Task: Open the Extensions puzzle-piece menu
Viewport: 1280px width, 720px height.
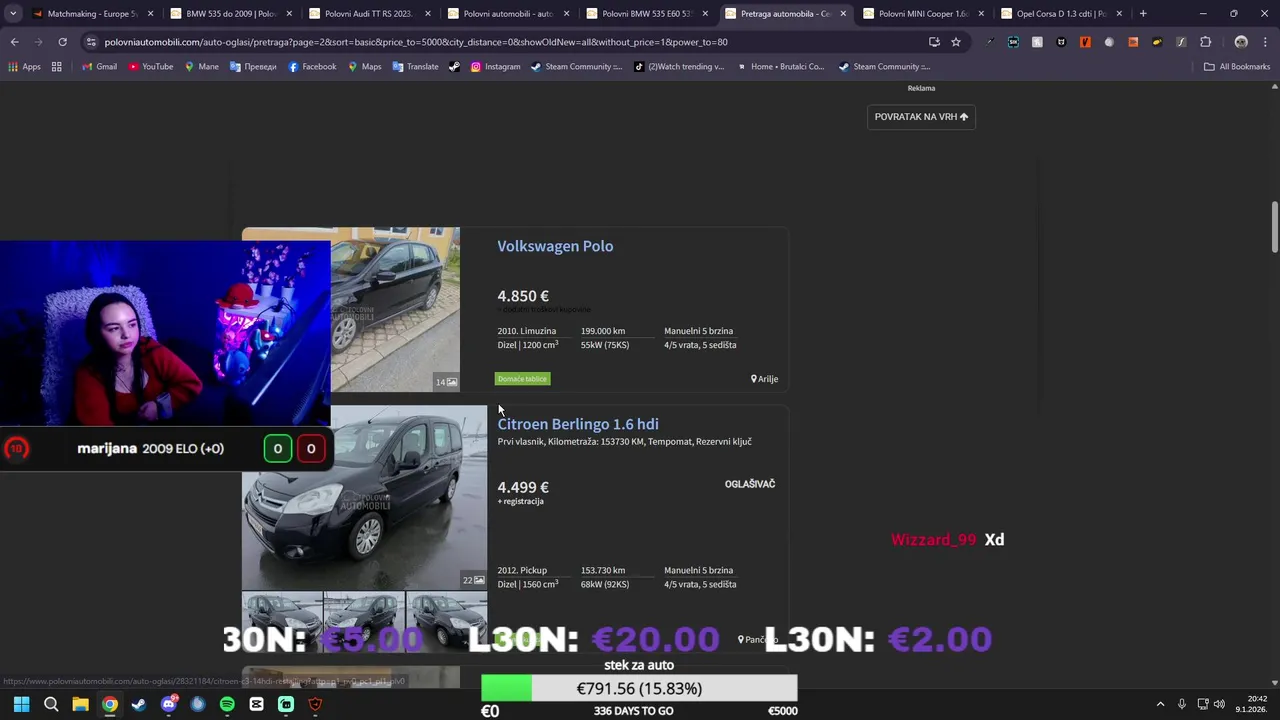Action: [x=1205, y=42]
